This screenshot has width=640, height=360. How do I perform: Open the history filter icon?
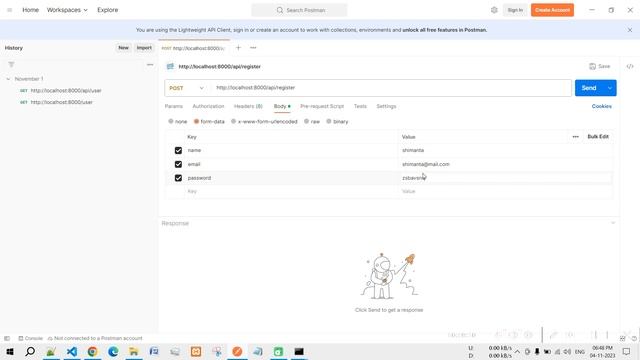(x=11, y=64)
